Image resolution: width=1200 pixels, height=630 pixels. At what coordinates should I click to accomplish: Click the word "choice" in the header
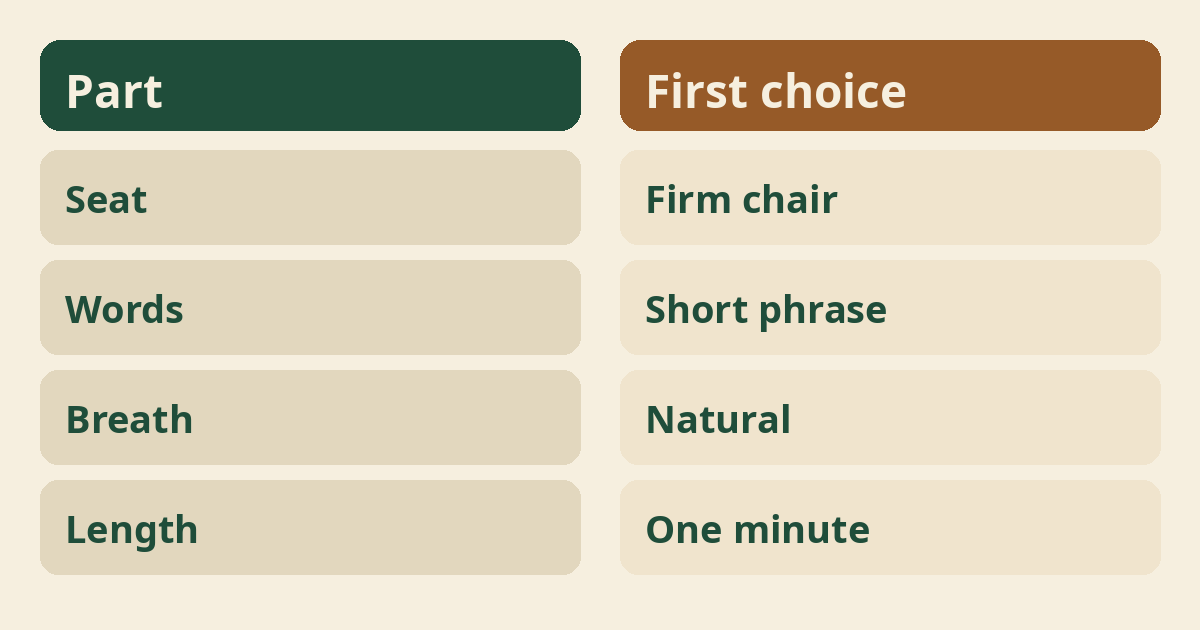[x=833, y=91]
